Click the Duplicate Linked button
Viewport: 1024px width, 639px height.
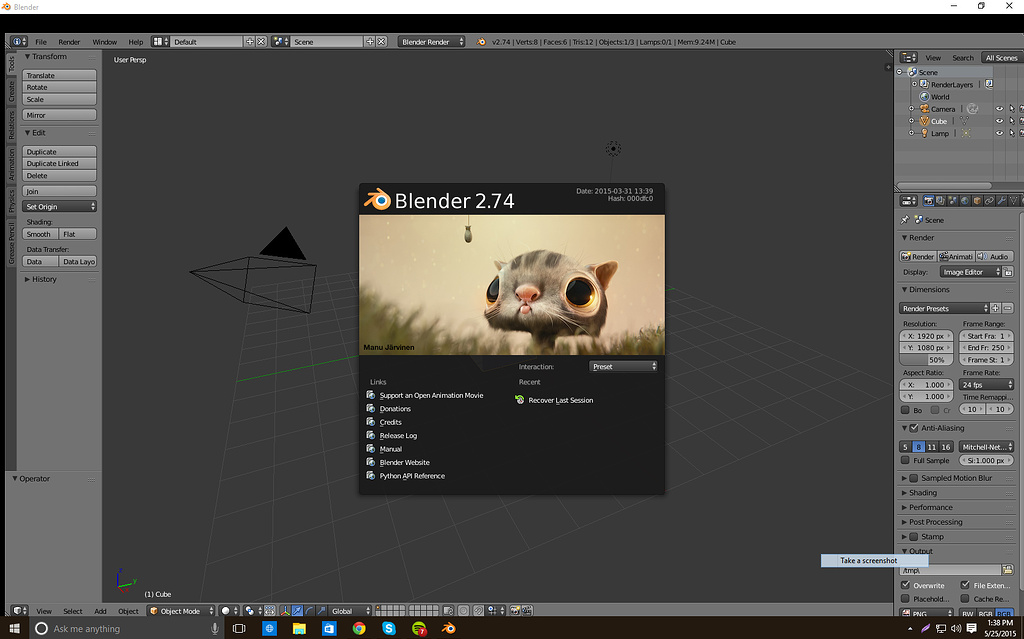point(59,163)
